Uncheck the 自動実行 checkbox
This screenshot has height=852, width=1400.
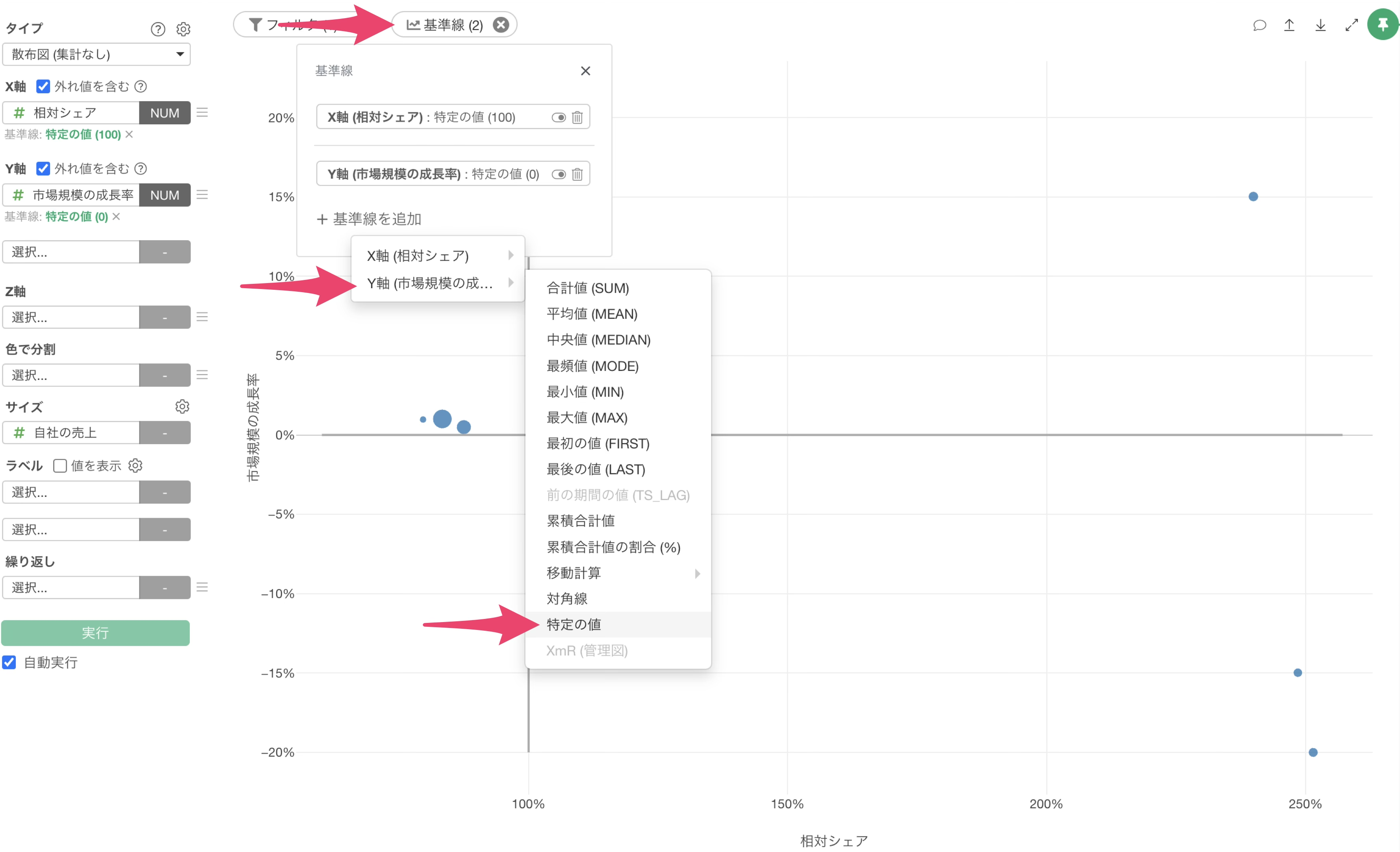click(9, 662)
